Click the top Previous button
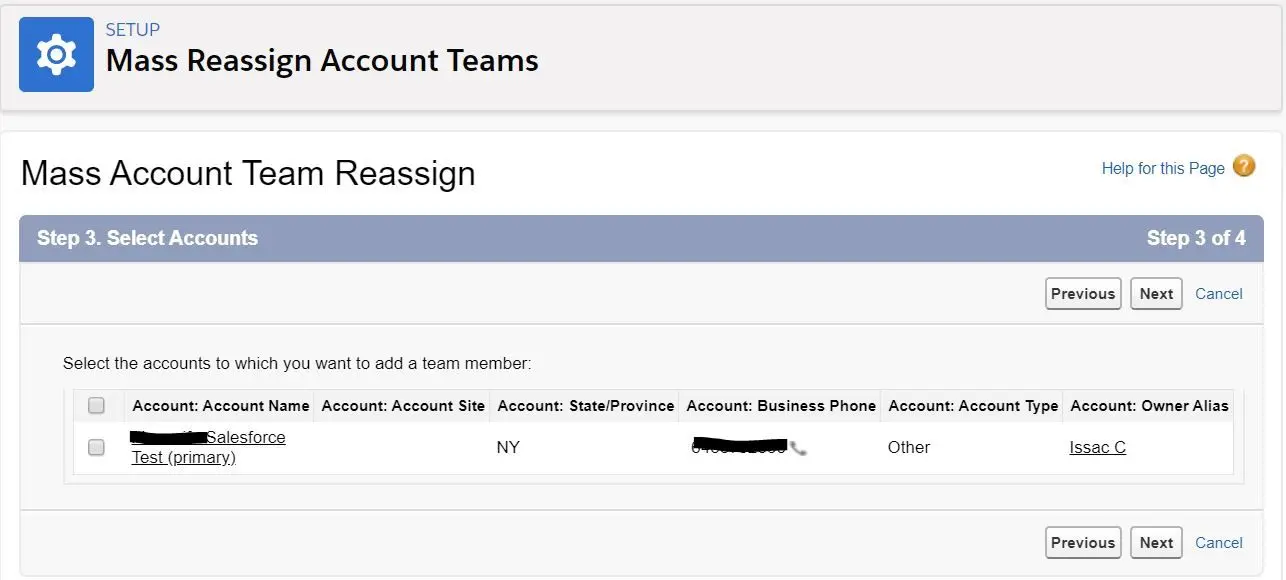Screen dimensions: 1286x580 click(1083, 294)
